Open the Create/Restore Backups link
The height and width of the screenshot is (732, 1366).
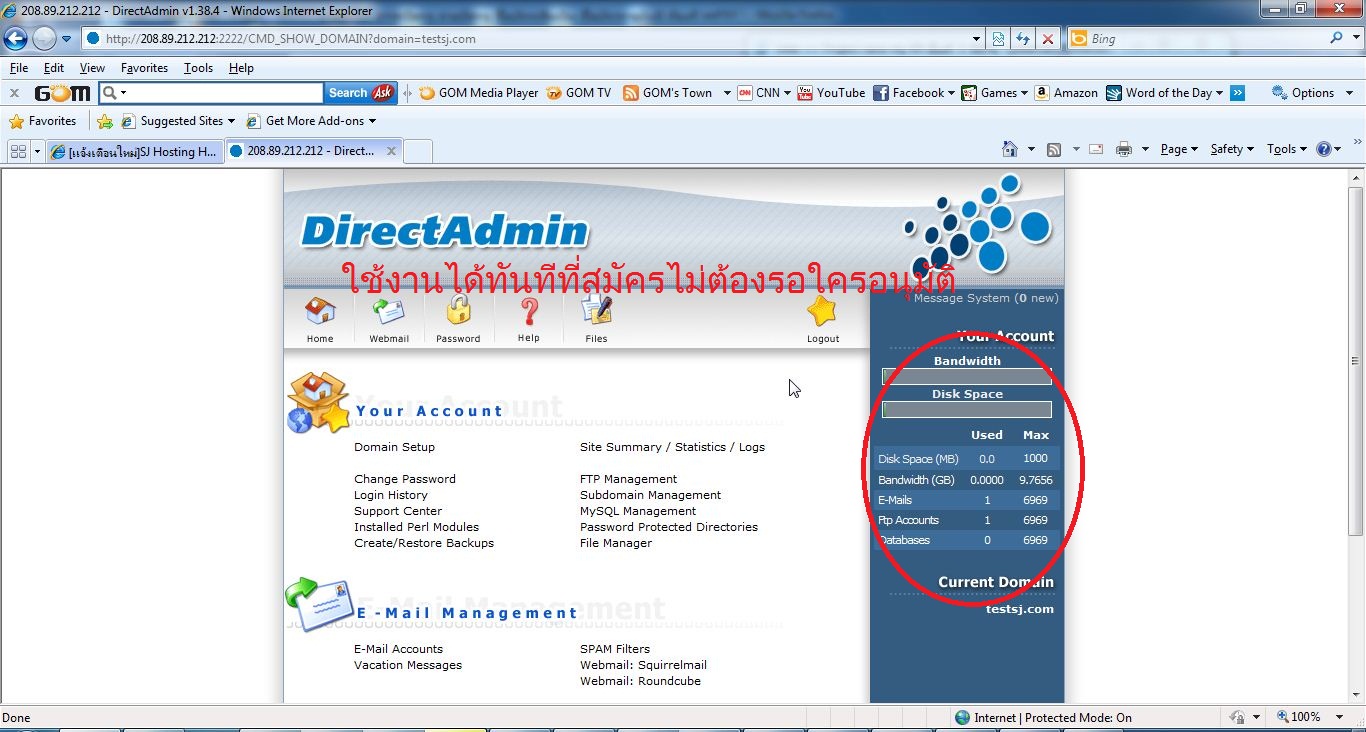tap(424, 543)
